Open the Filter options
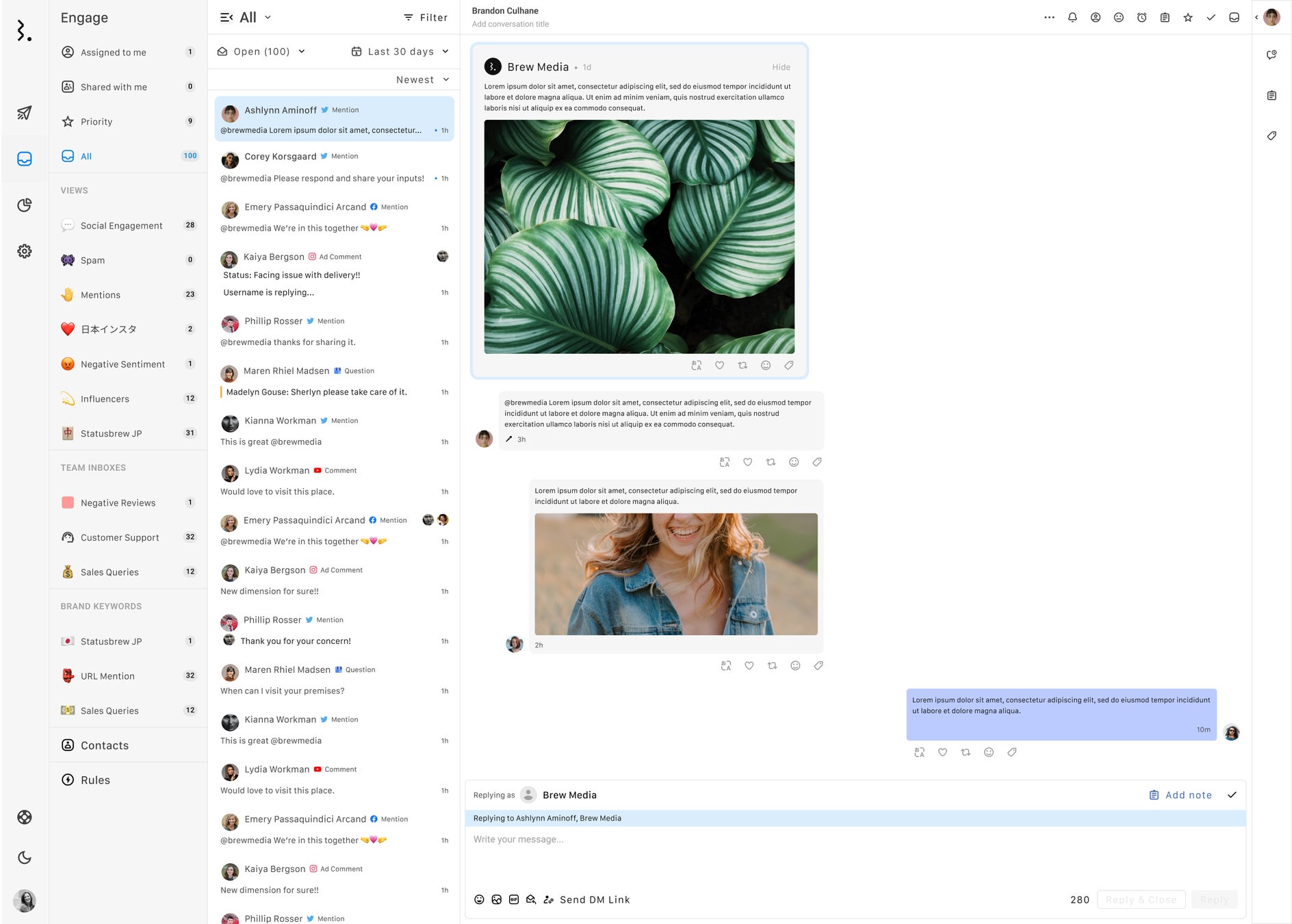 (x=426, y=18)
